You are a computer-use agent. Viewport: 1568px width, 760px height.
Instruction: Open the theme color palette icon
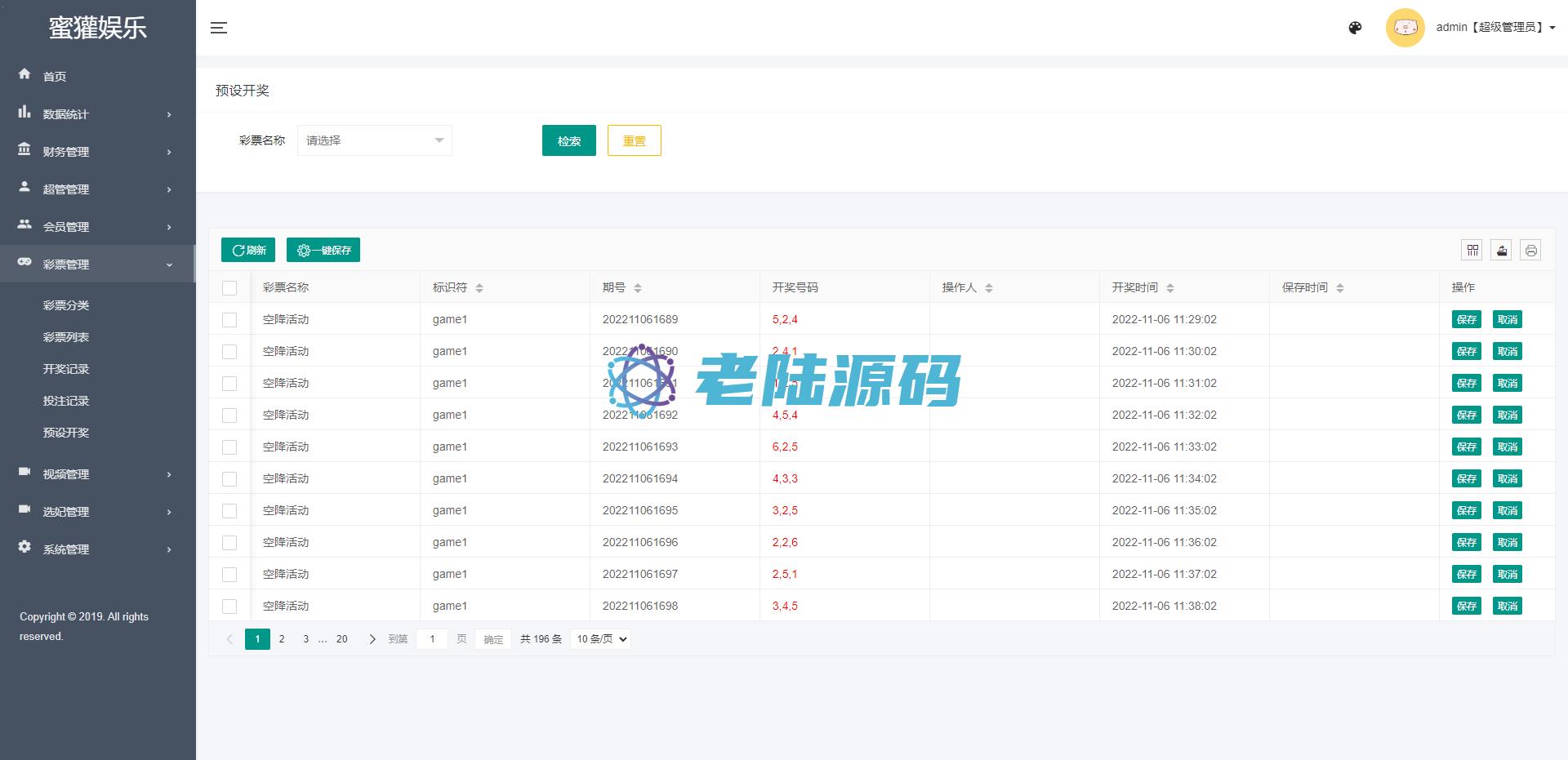[1355, 28]
